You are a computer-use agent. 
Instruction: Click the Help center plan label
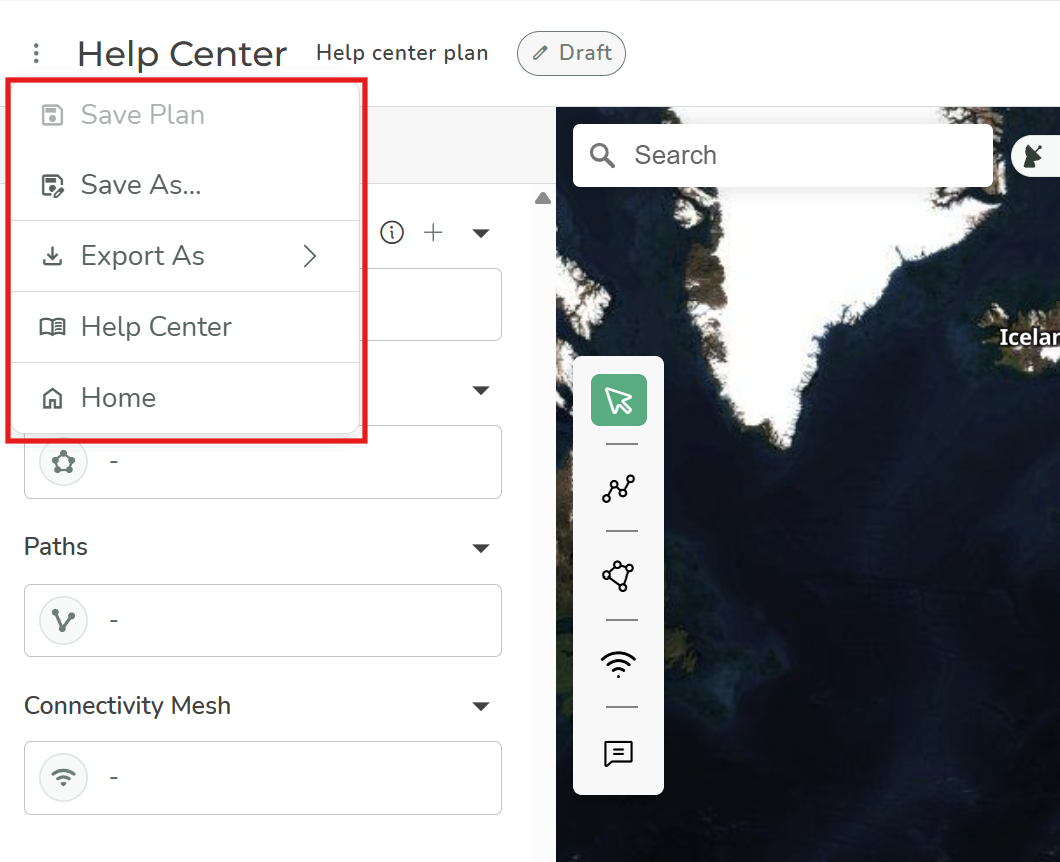click(x=402, y=53)
